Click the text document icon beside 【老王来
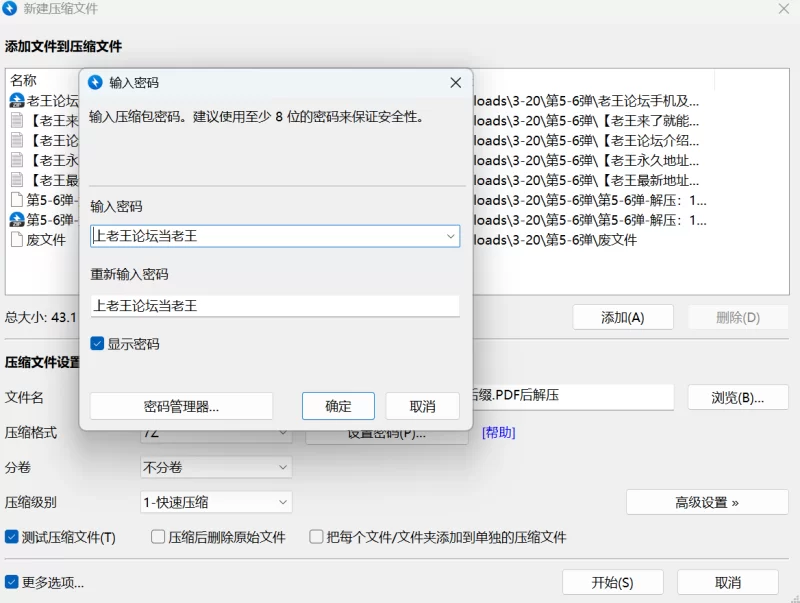Image resolution: width=800 pixels, height=603 pixels. point(17,120)
